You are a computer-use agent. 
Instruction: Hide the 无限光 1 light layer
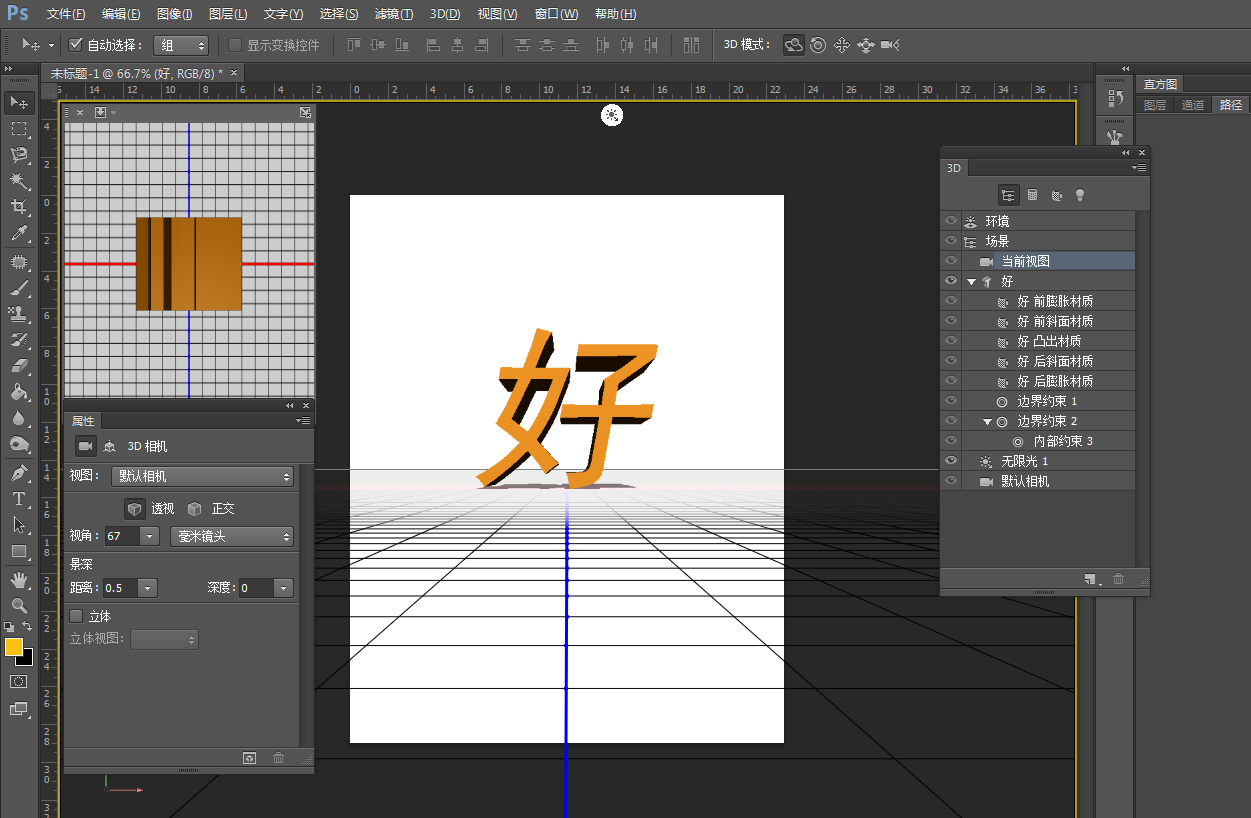pos(951,461)
